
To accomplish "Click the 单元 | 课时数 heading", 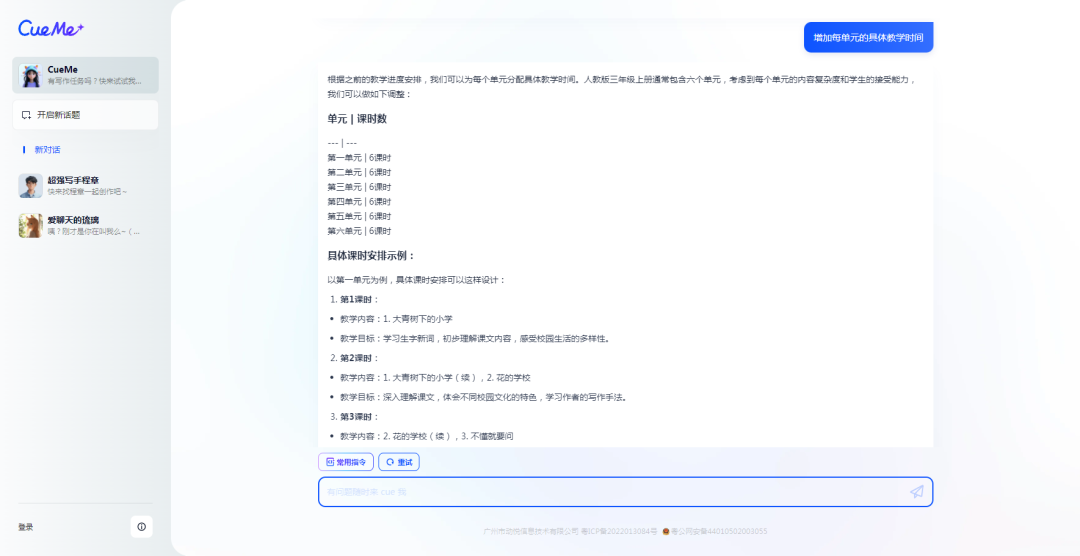I will coord(357,119).
